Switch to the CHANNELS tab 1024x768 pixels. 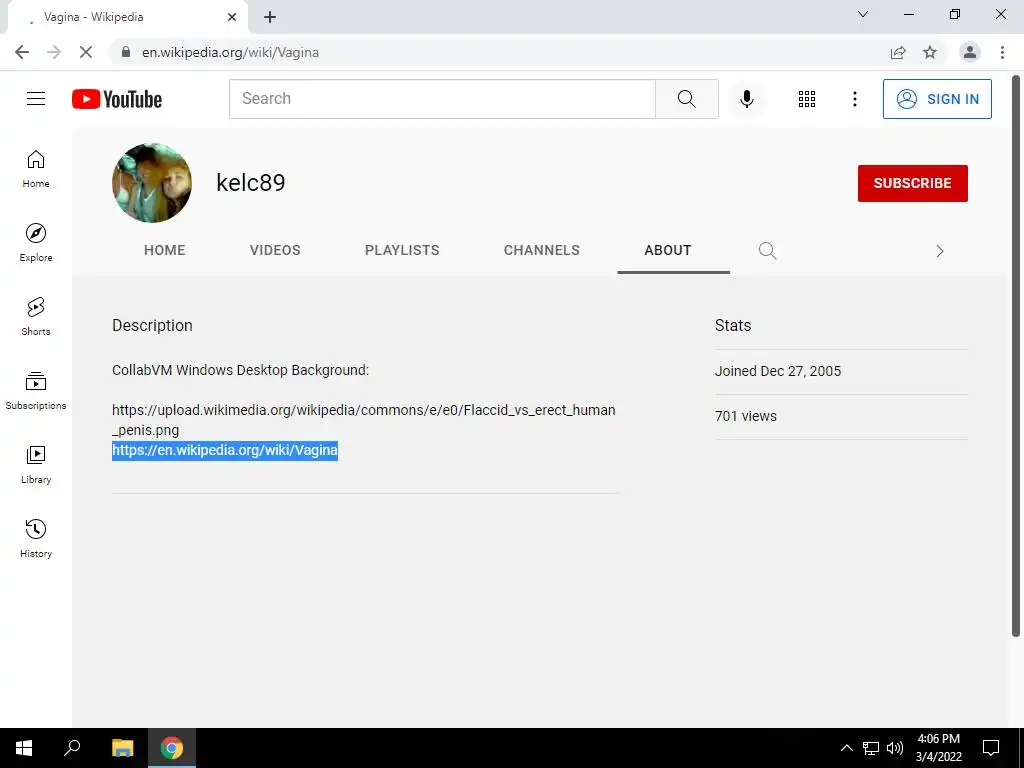541,250
